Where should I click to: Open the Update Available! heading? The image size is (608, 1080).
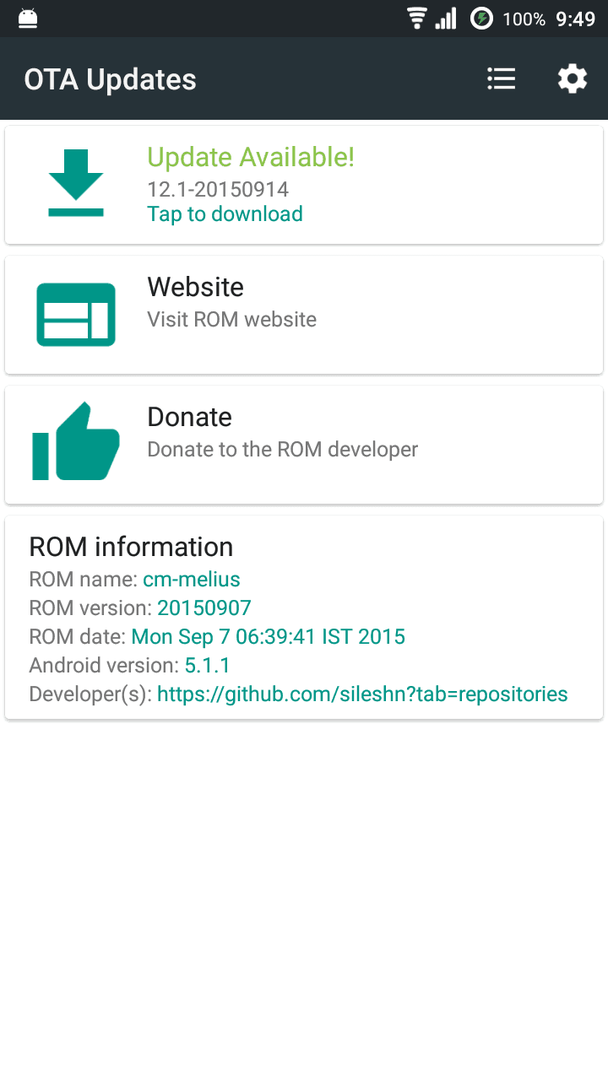251,157
